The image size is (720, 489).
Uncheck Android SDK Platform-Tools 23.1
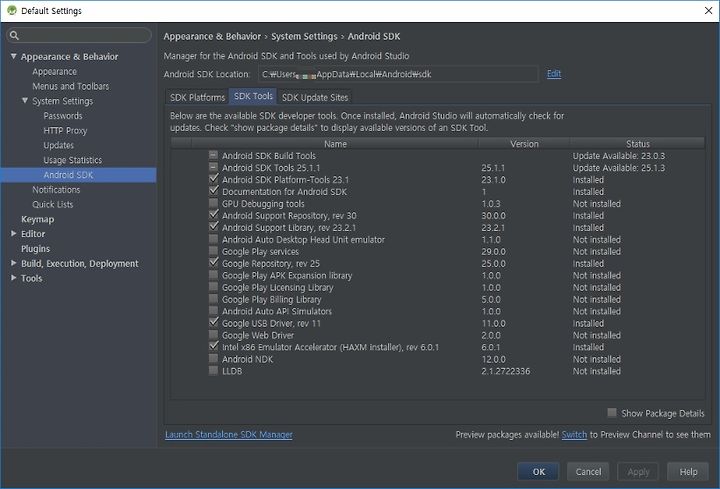213,179
